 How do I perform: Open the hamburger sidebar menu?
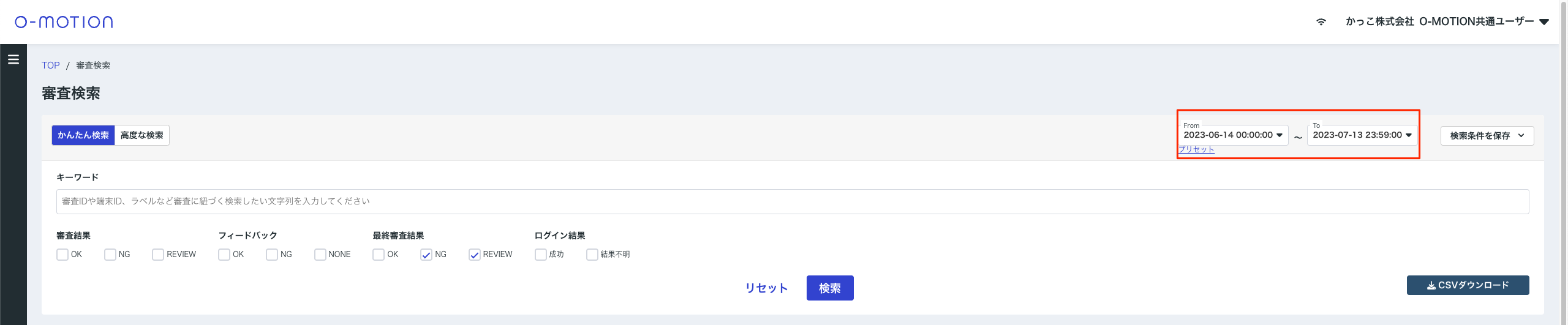click(x=13, y=59)
